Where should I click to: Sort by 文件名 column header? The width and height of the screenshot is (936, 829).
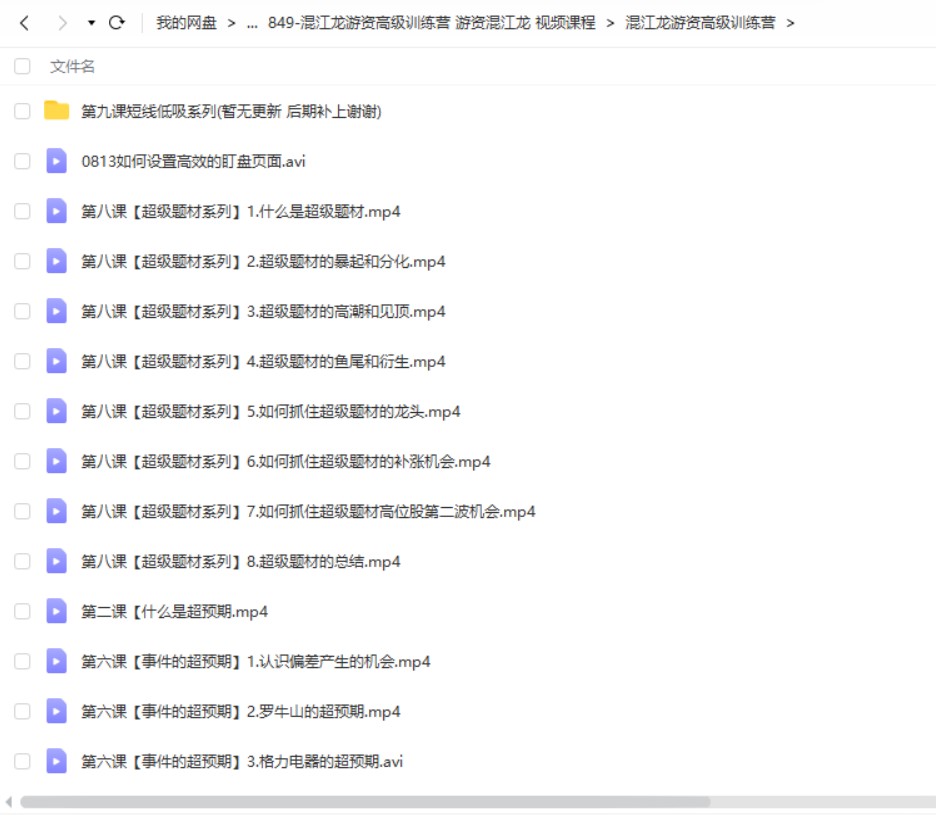[72, 66]
